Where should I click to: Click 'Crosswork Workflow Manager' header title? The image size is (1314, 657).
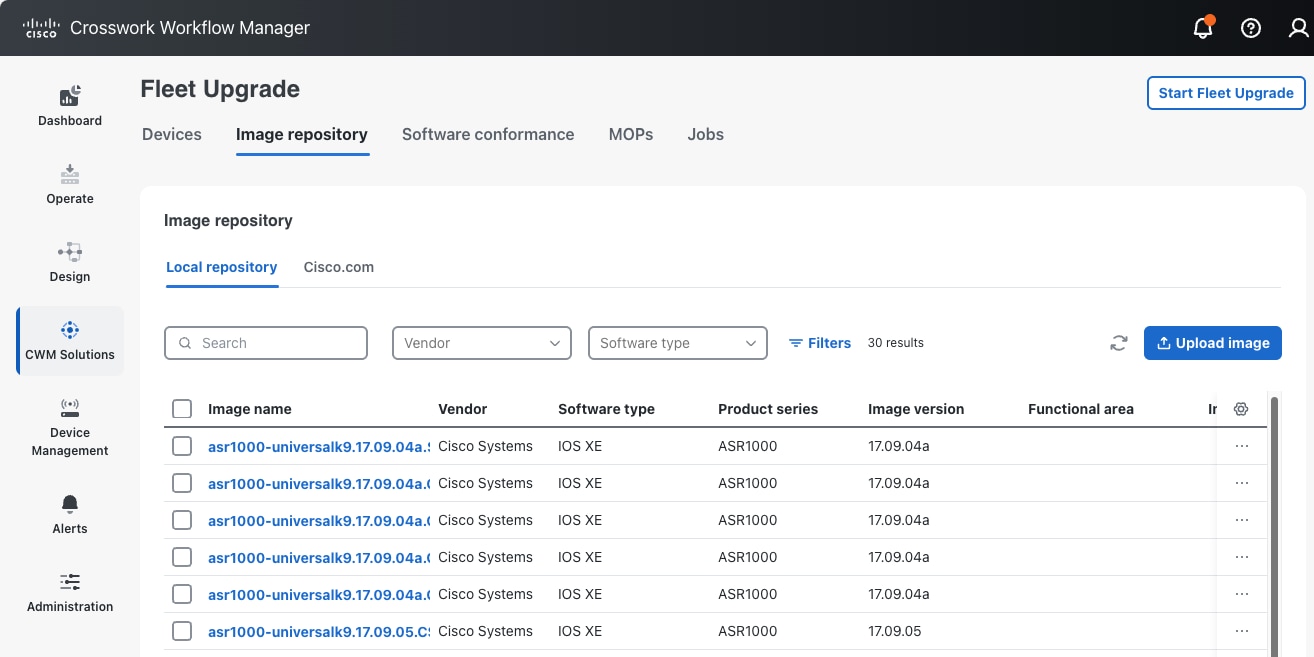(190, 28)
